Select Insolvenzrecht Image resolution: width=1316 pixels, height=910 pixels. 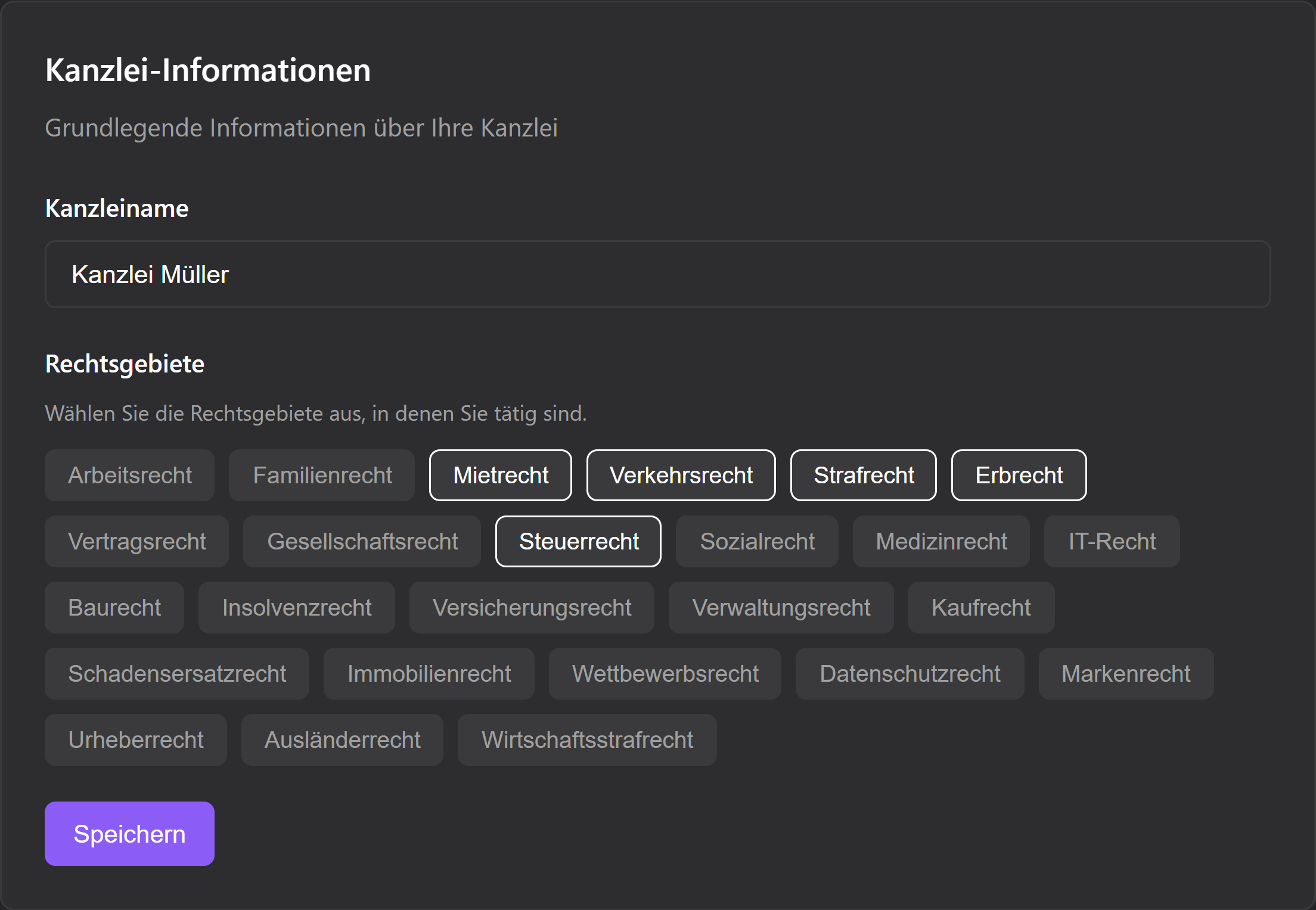[x=296, y=608]
